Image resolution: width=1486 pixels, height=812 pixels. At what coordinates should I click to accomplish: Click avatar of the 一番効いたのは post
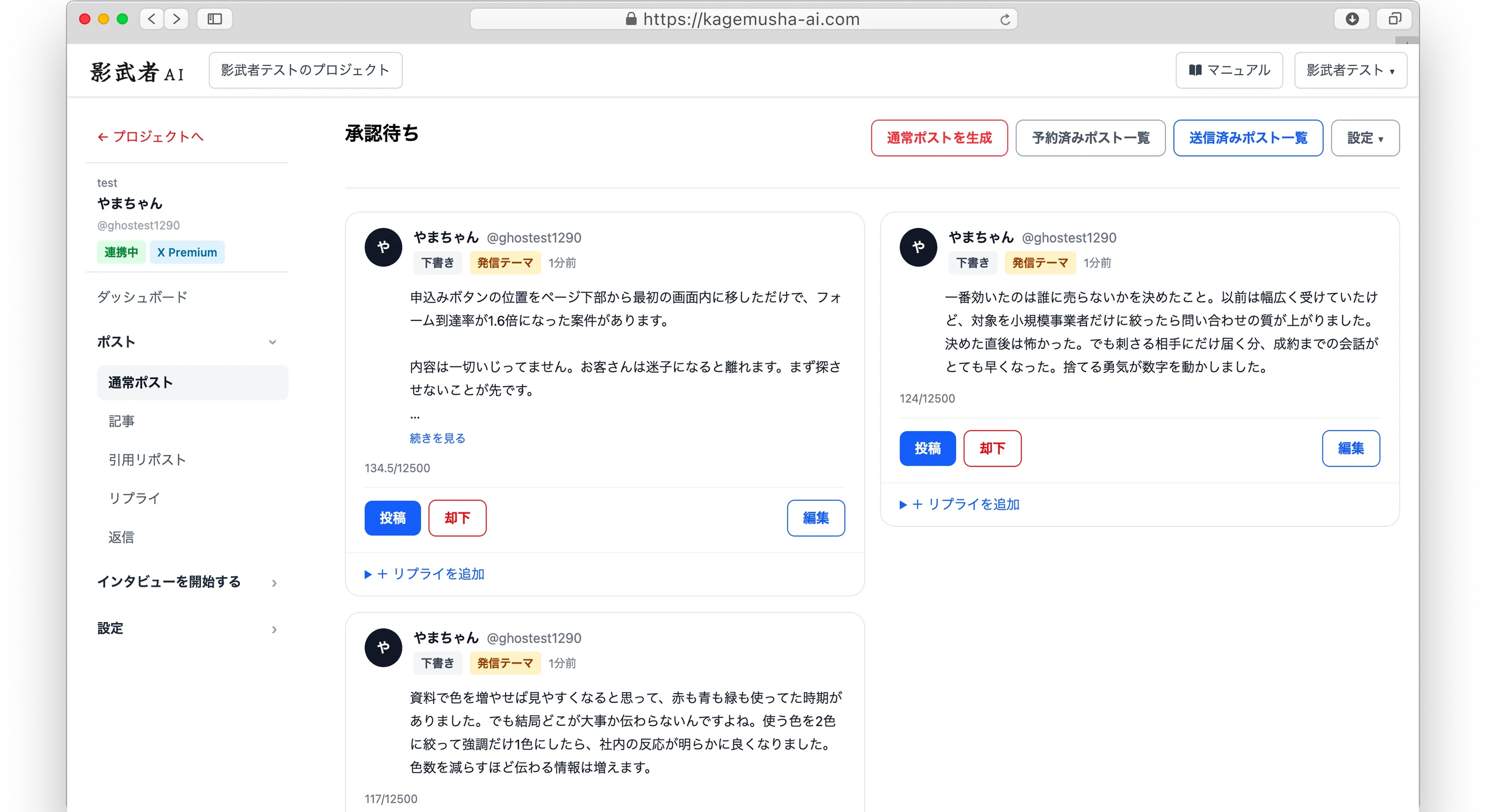pyautogui.click(x=919, y=247)
